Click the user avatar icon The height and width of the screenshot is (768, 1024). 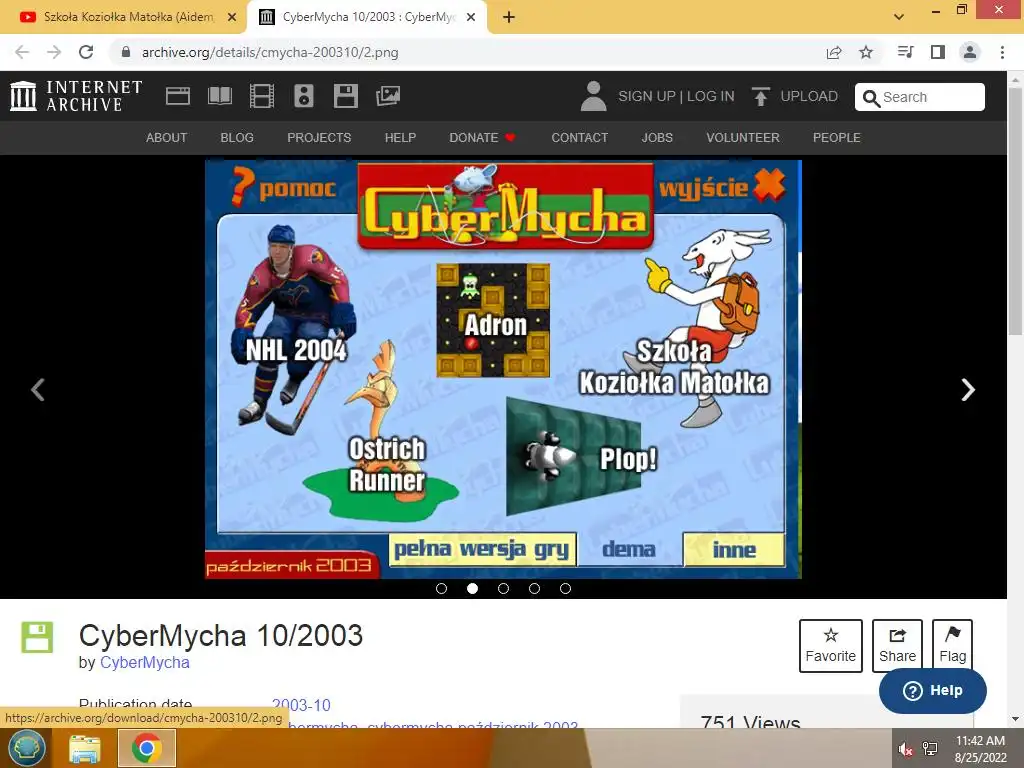(593, 96)
